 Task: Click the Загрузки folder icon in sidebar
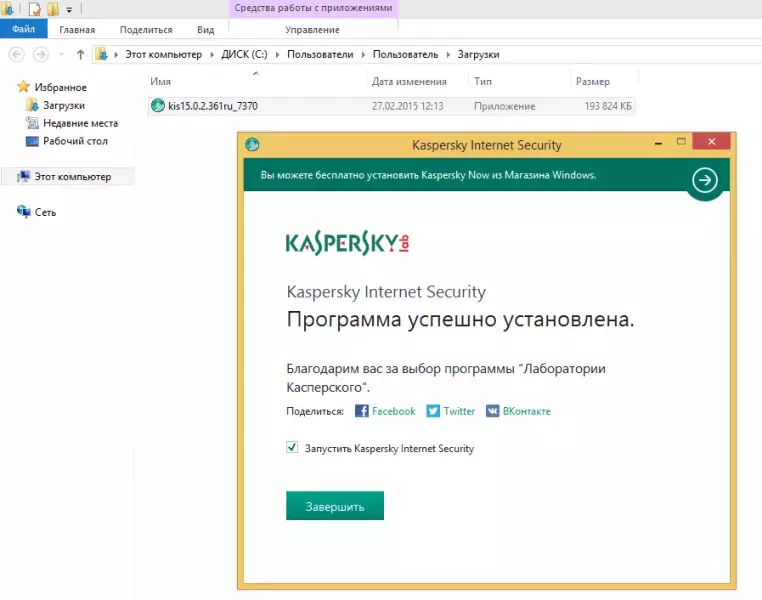pyautogui.click(x=32, y=105)
